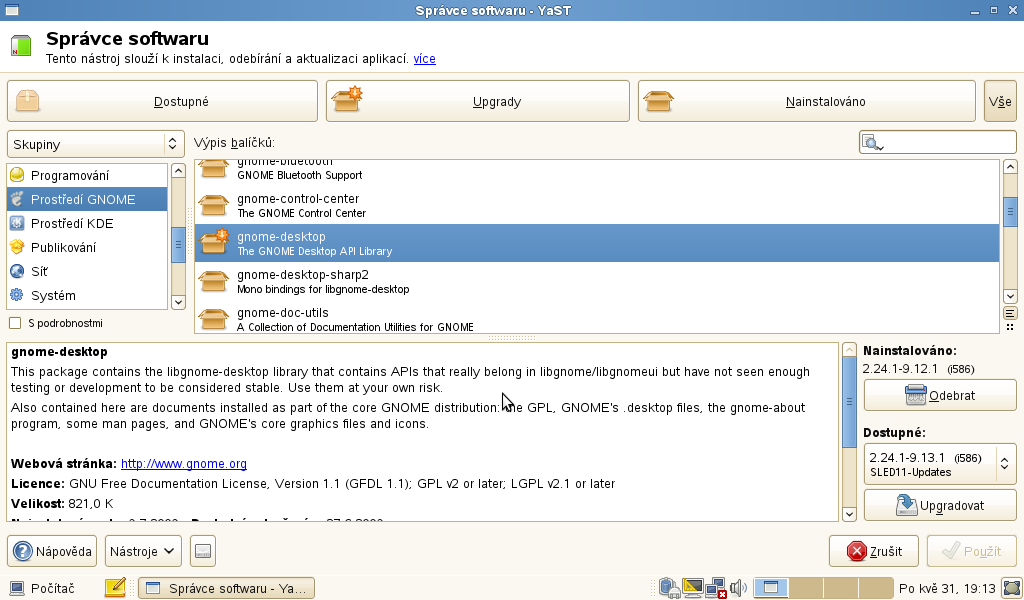Click the Odebrat button

(940, 395)
